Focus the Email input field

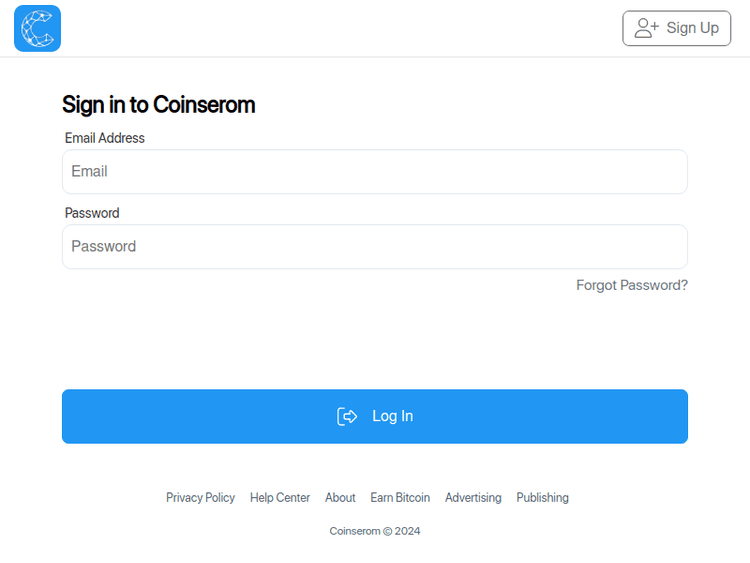(375, 172)
